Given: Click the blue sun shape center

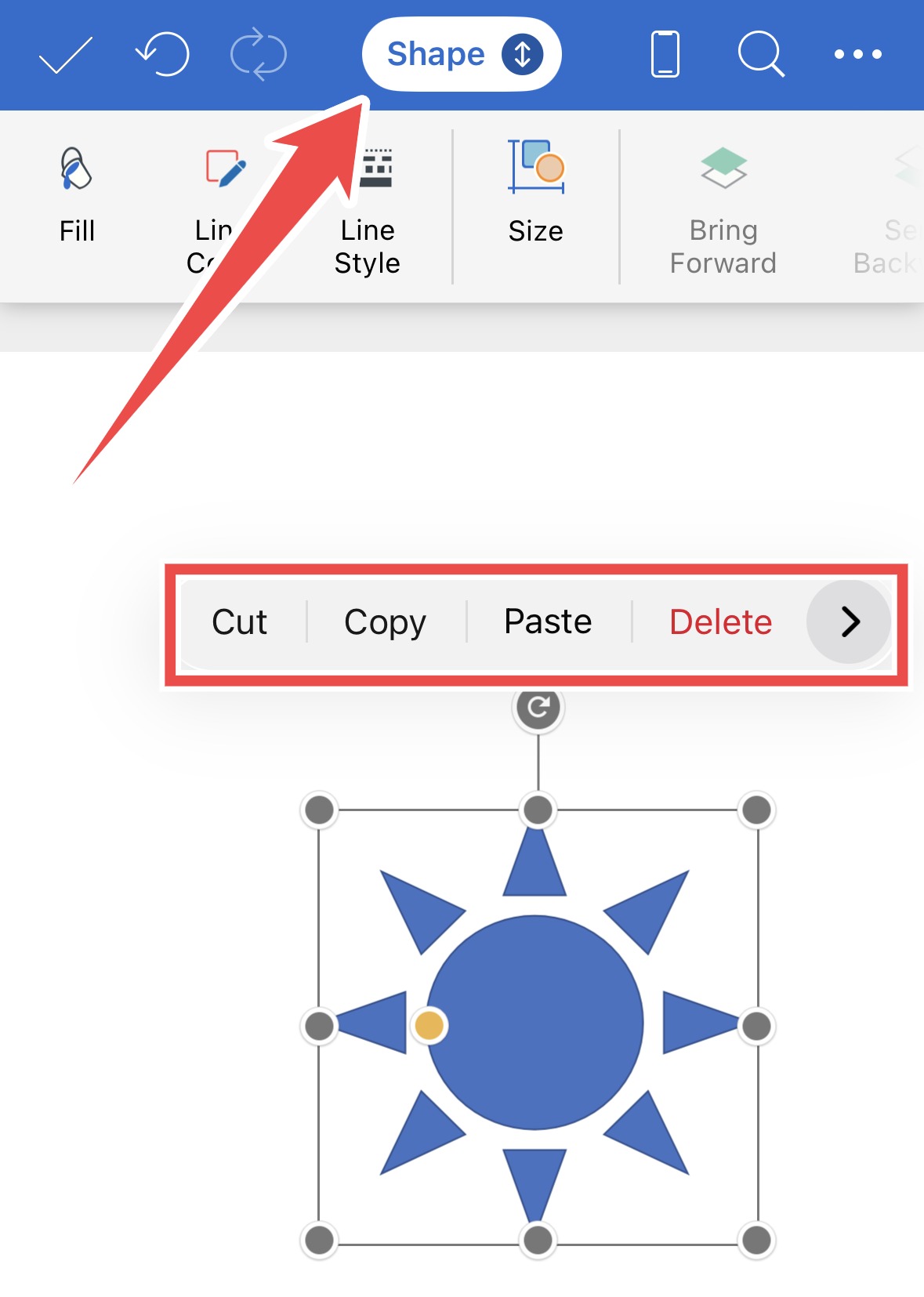Looking at the screenshot, I should [535, 1023].
